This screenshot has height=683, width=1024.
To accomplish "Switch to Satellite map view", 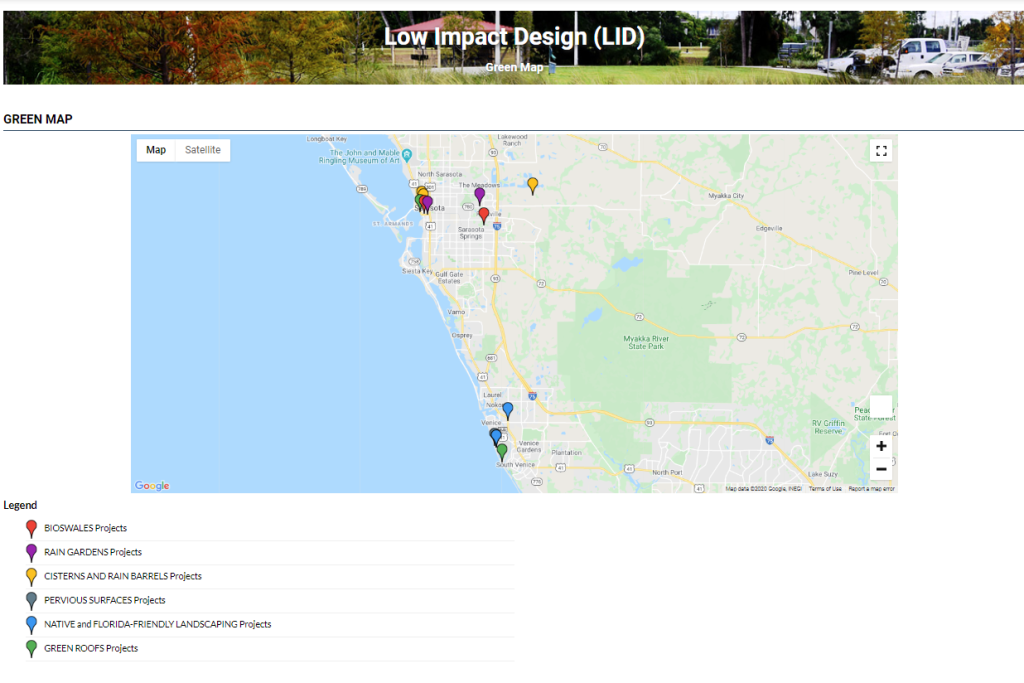I will (203, 150).
